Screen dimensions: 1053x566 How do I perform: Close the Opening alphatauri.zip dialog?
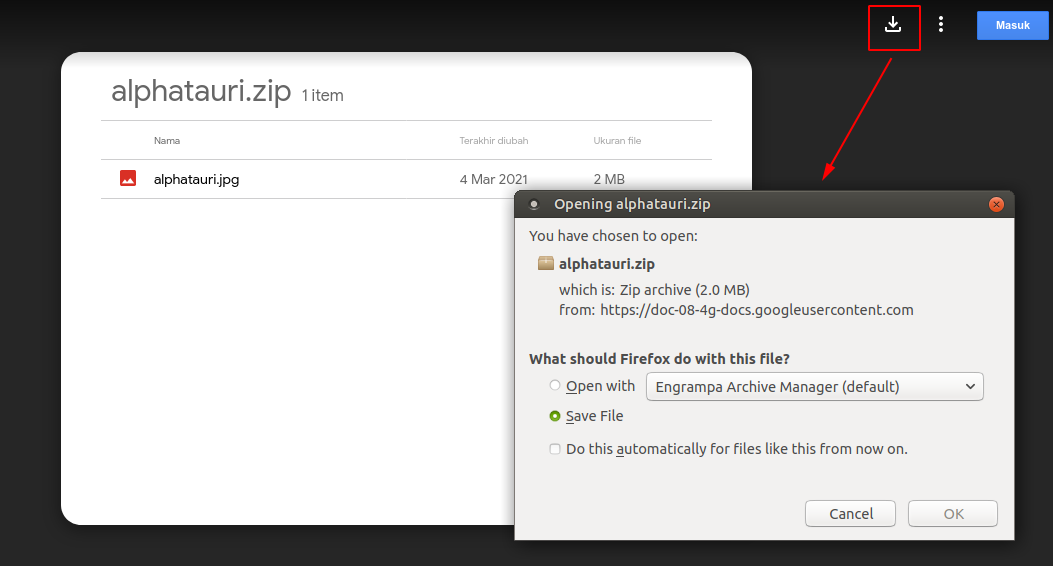pyautogui.click(x=996, y=204)
